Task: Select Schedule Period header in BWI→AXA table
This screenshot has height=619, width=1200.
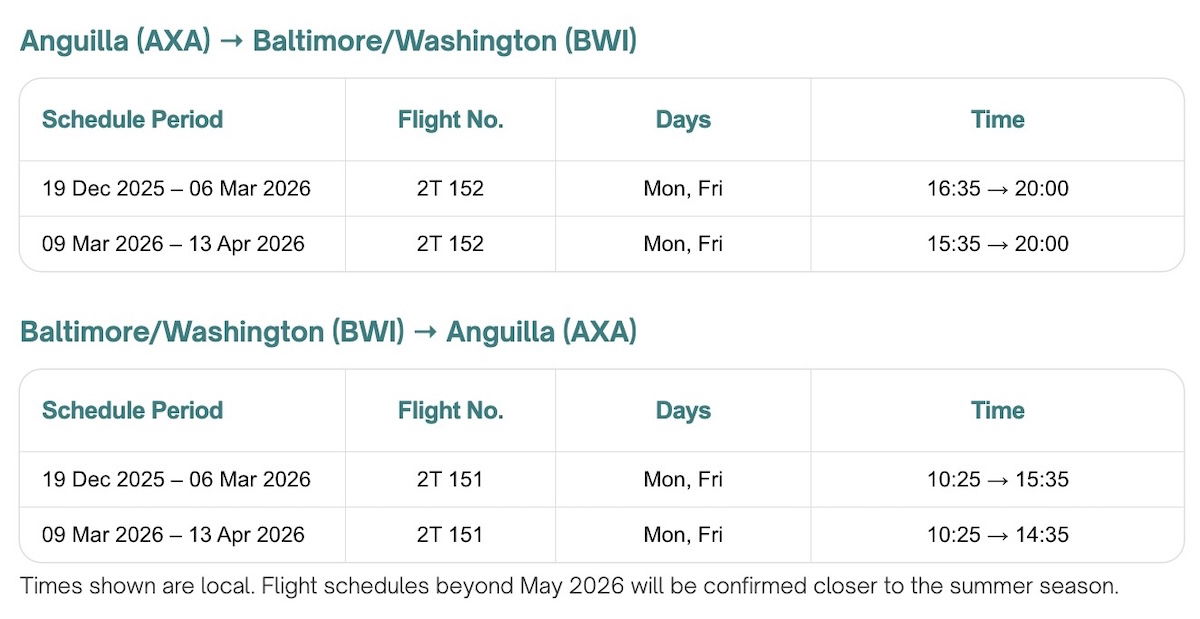Action: [132, 411]
